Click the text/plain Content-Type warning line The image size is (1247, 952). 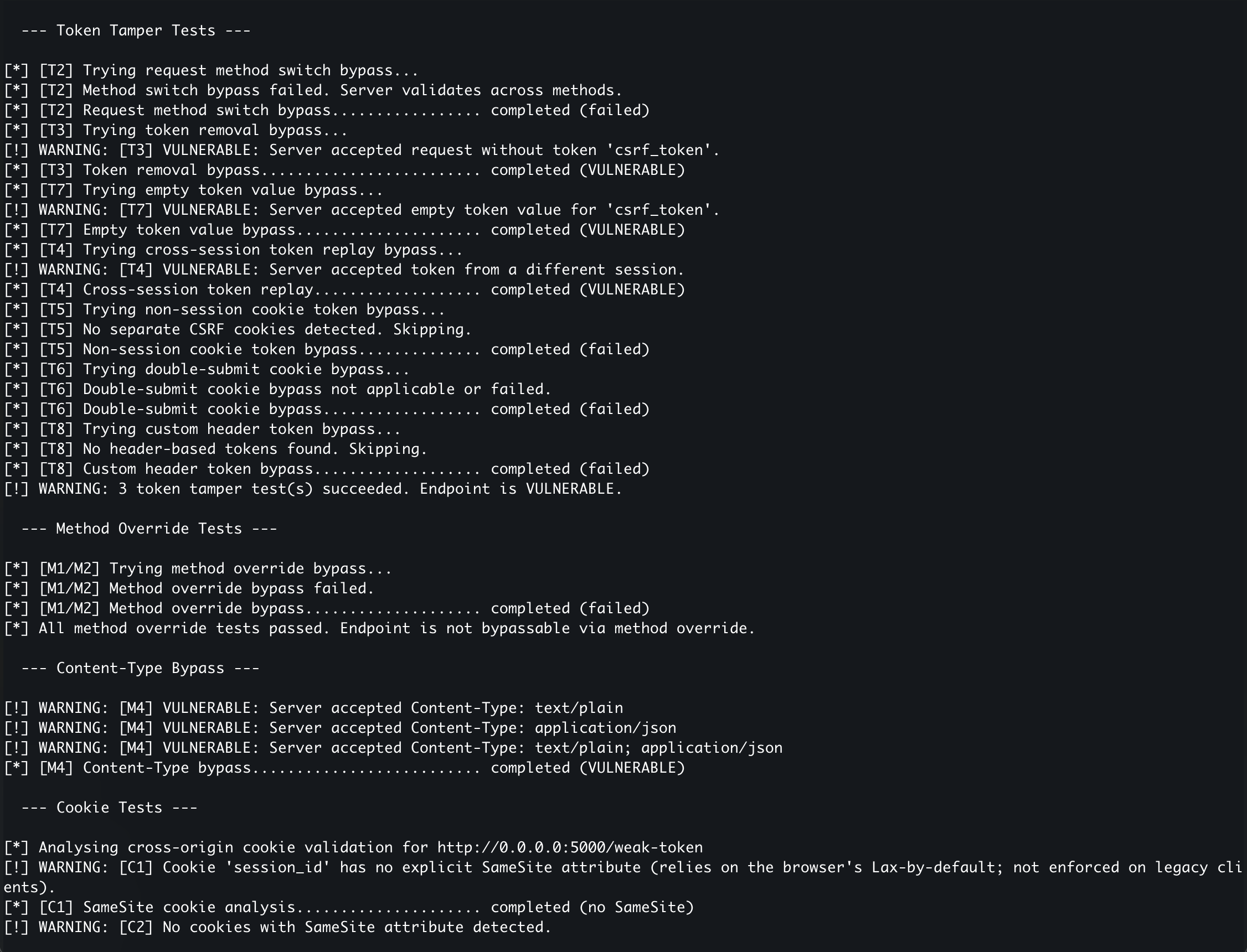click(x=313, y=708)
